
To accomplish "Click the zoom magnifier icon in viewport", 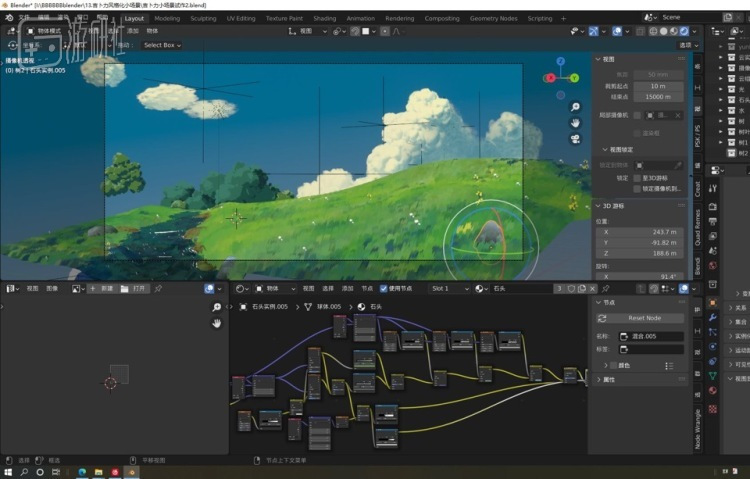I will 575,107.
